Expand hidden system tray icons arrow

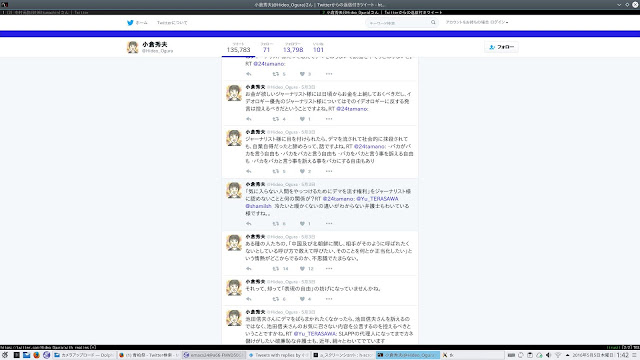tap(567, 355)
